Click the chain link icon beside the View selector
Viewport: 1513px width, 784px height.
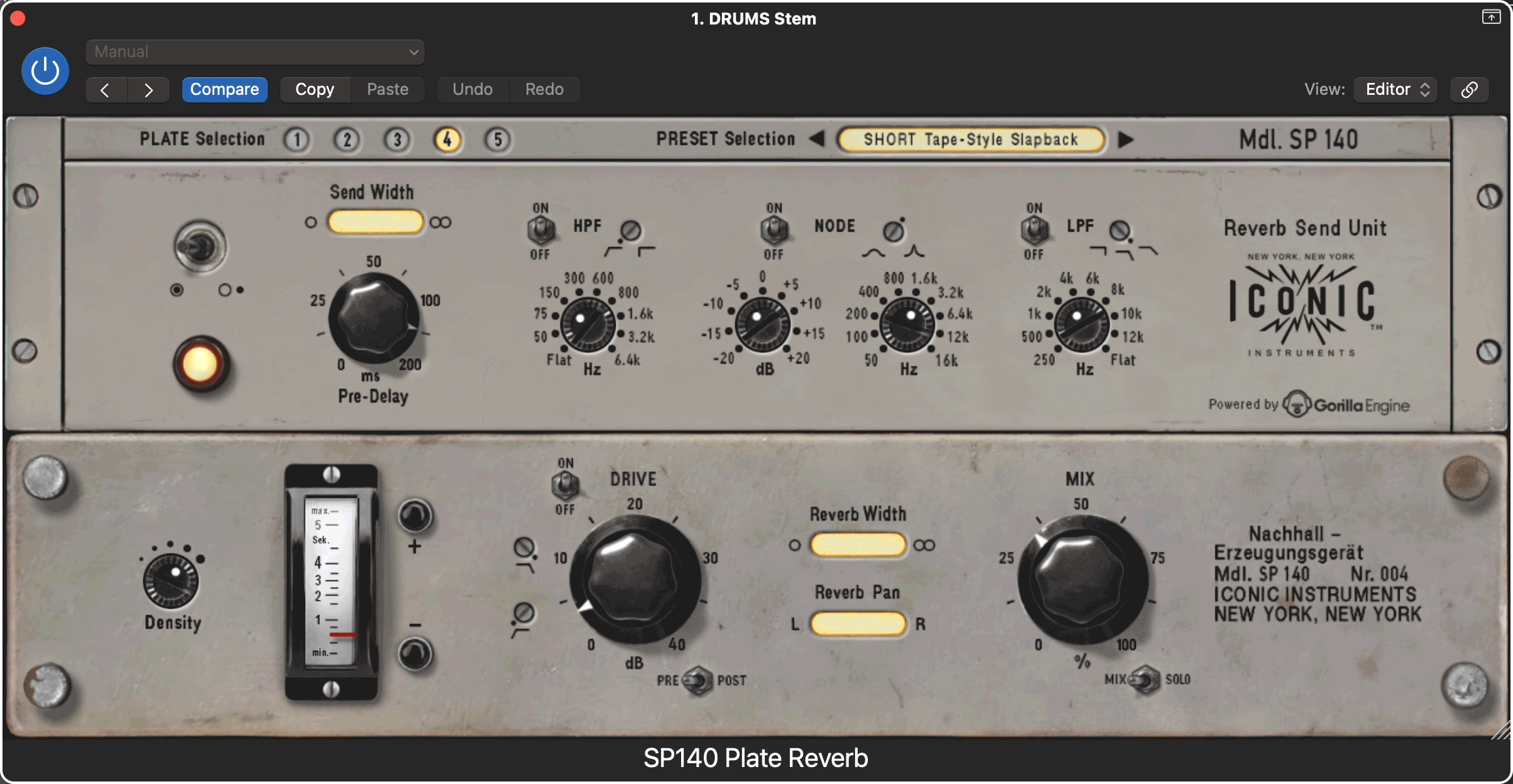[1469, 89]
